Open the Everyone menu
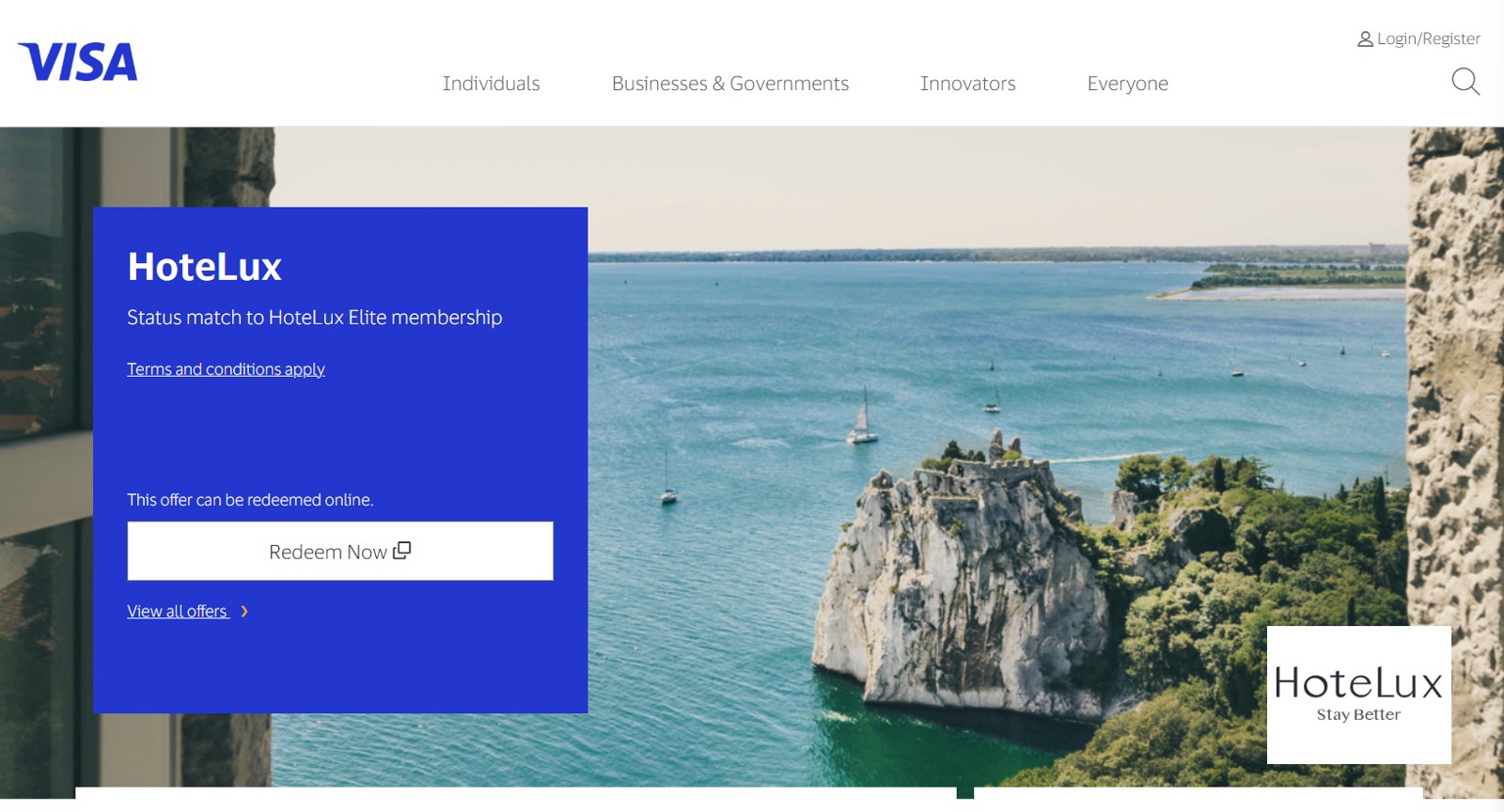 click(x=1128, y=84)
